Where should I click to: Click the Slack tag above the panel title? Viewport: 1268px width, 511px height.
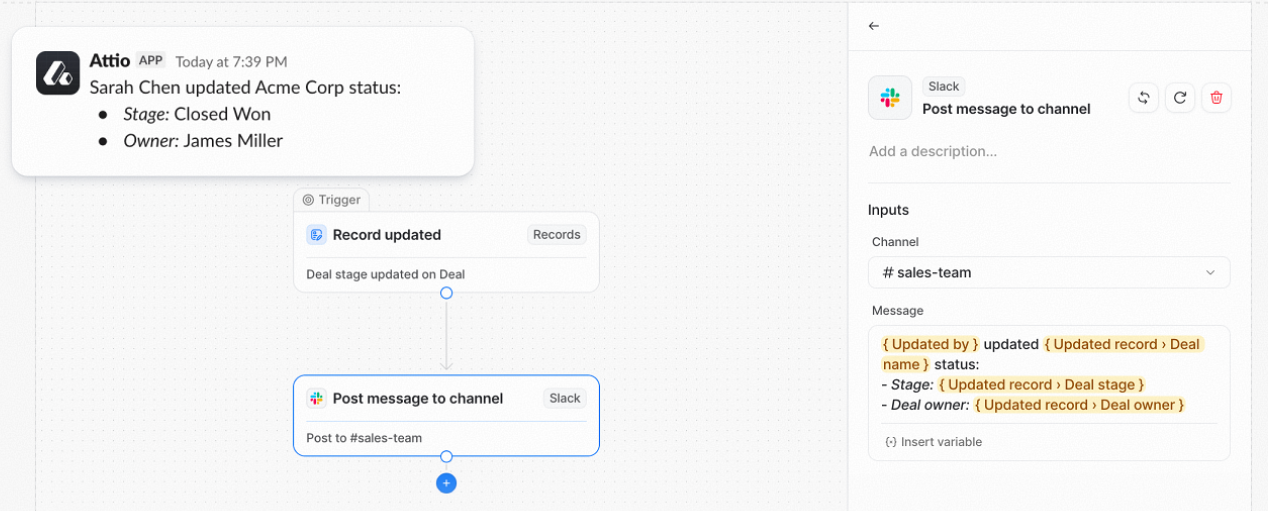944,87
